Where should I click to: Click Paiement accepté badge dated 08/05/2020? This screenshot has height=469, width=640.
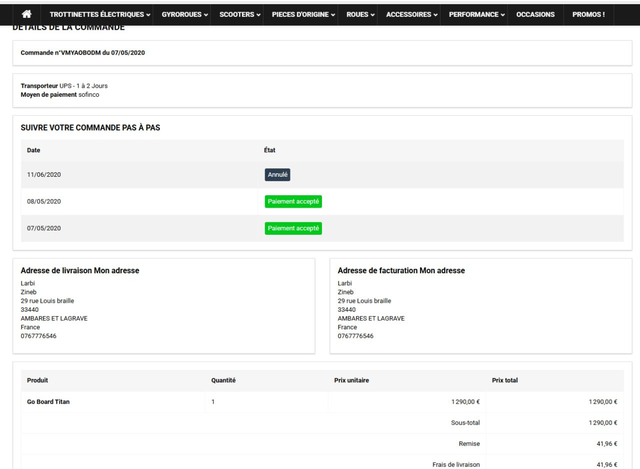point(293,202)
